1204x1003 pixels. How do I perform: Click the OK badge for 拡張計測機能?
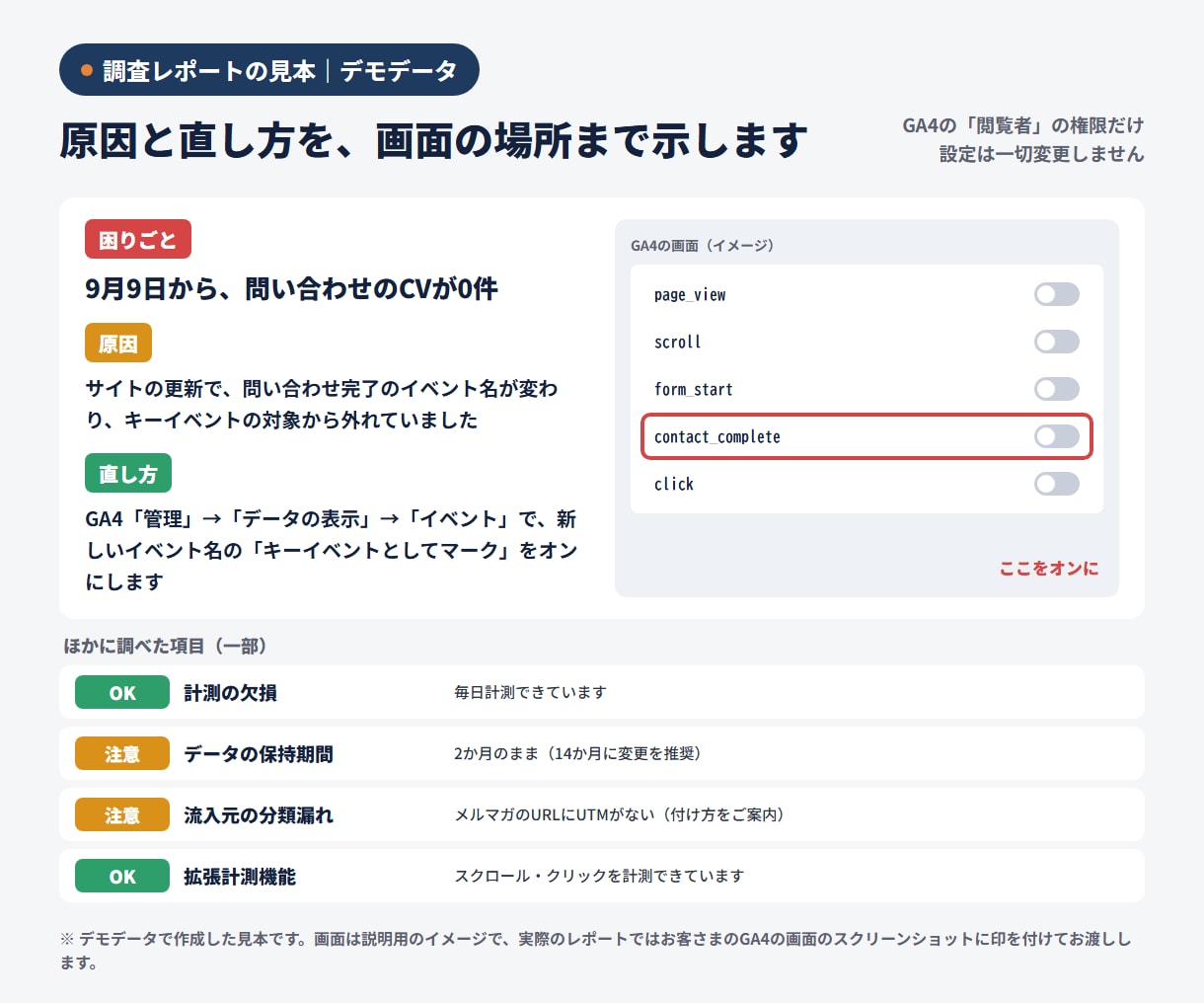[122, 876]
